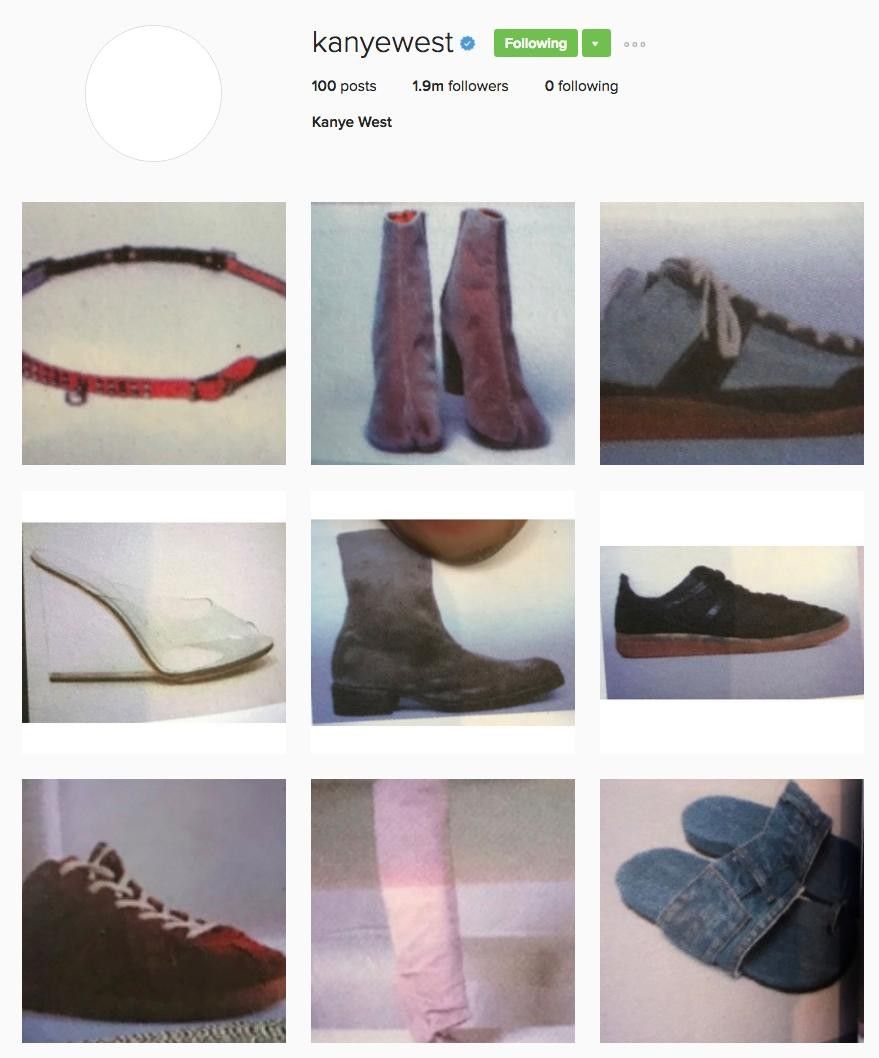The width and height of the screenshot is (879, 1058).
Task: Click the 100 posts count
Action: tap(344, 86)
